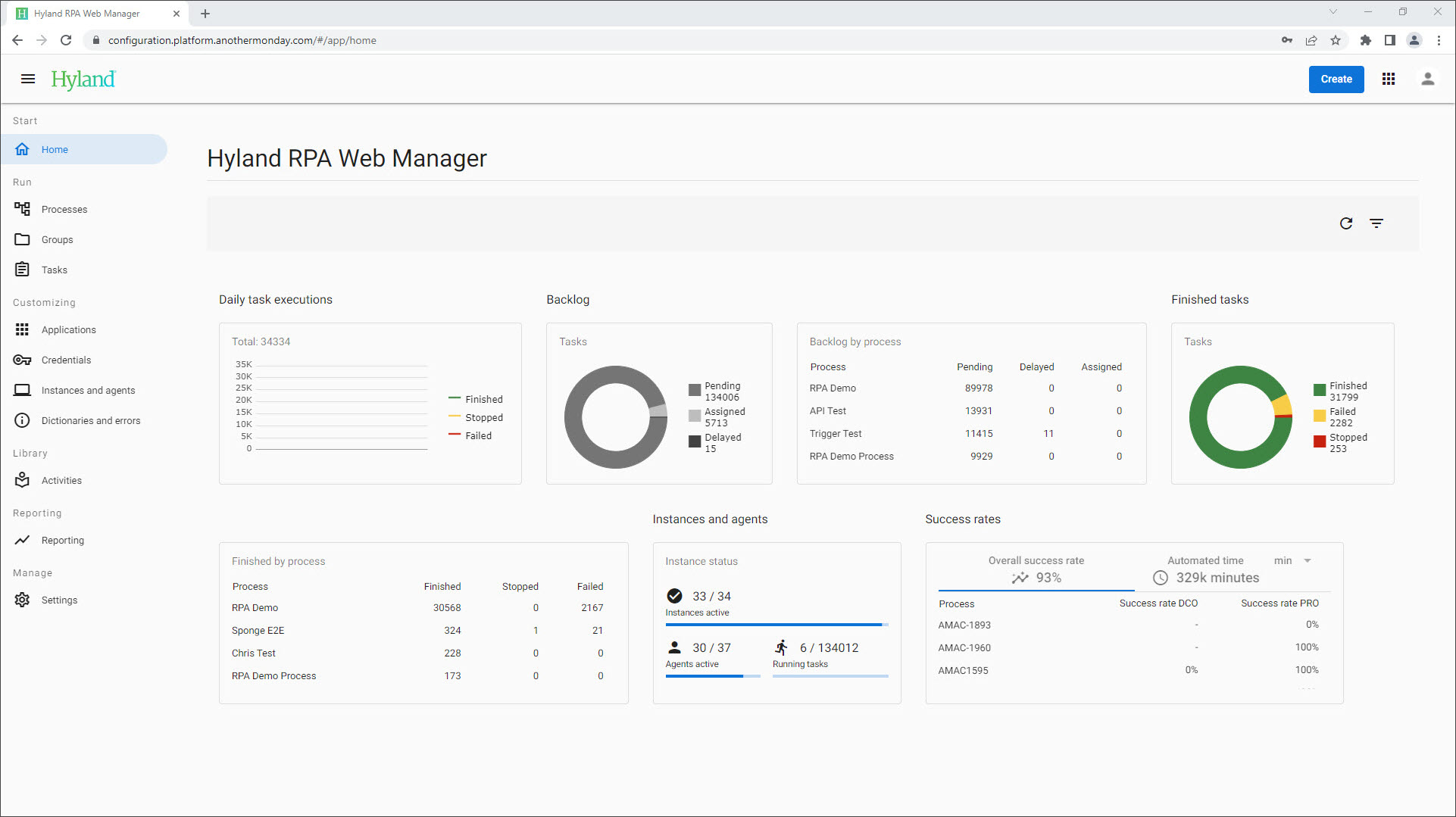This screenshot has width=1456, height=817.
Task: Open the dashboard filter icon
Action: [1376, 223]
